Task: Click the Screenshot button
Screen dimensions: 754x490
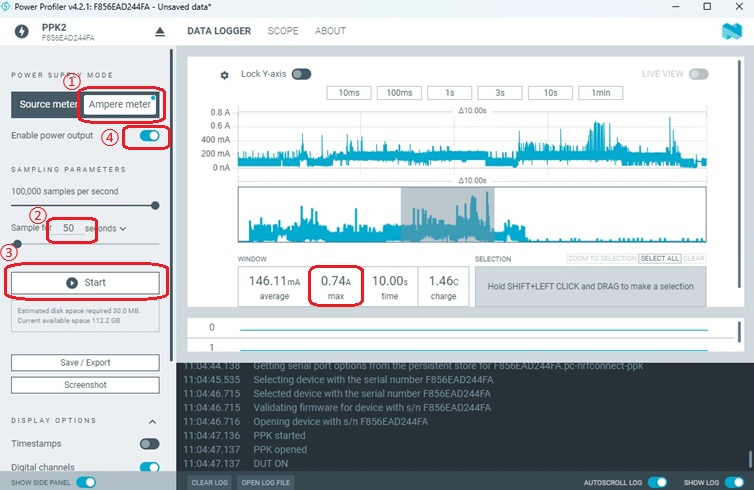Action: tap(85, 385)
